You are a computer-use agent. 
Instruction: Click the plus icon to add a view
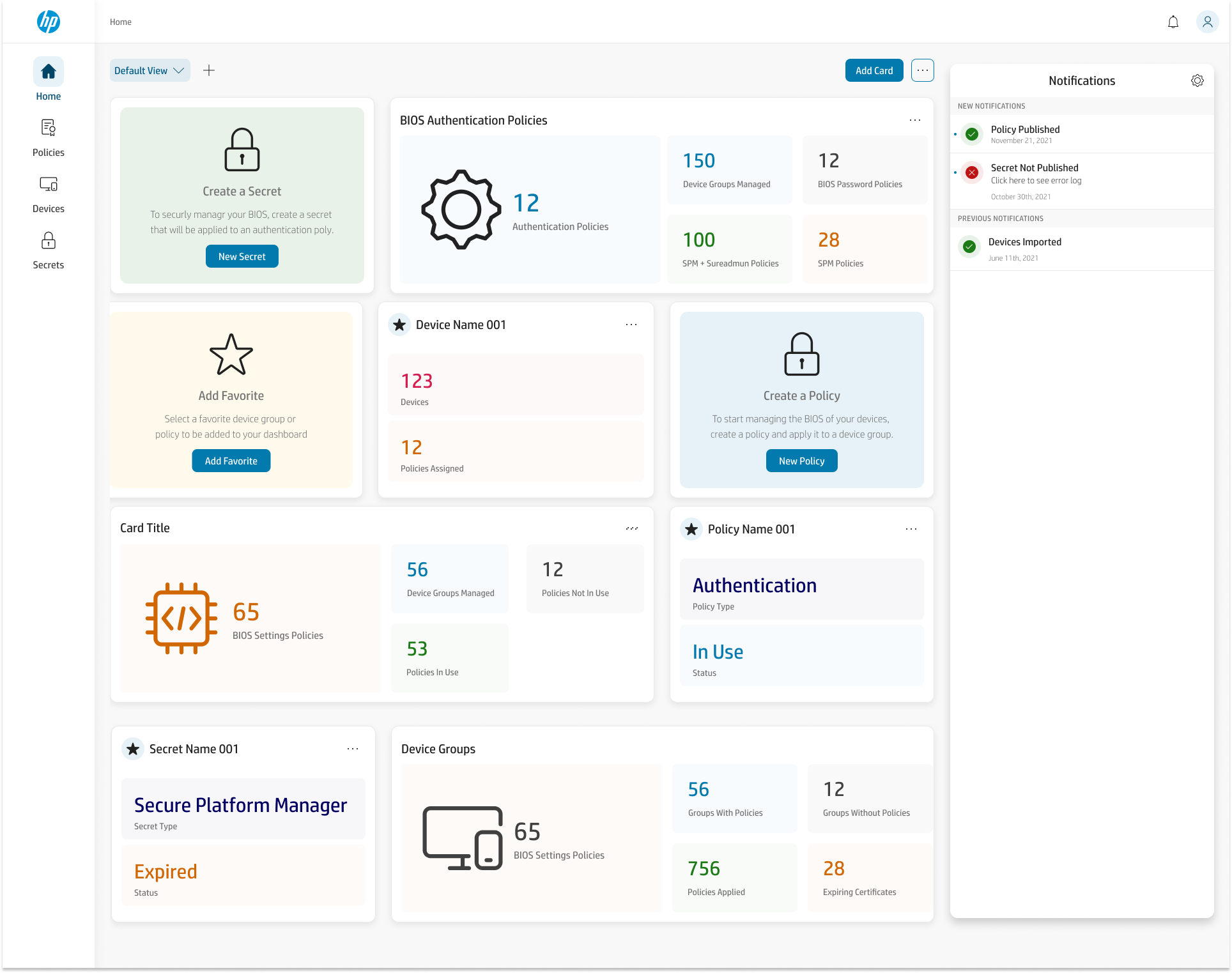coord(208,70)
